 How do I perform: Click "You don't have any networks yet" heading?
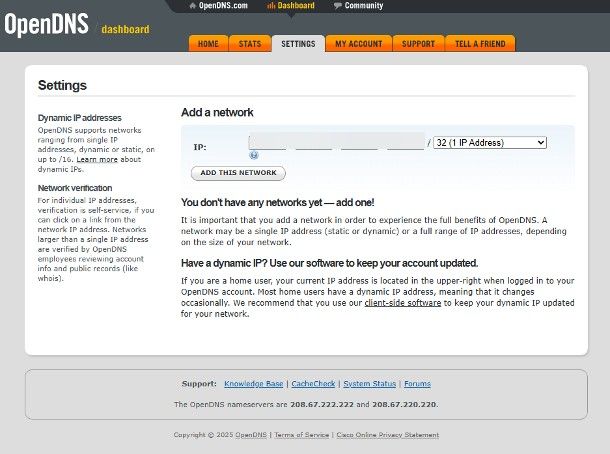pos(277,202)
